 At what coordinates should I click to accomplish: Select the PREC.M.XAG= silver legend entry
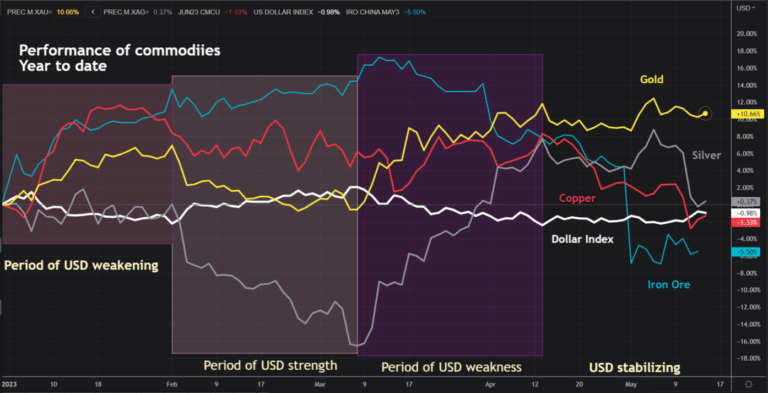click(x=138, y=11)
